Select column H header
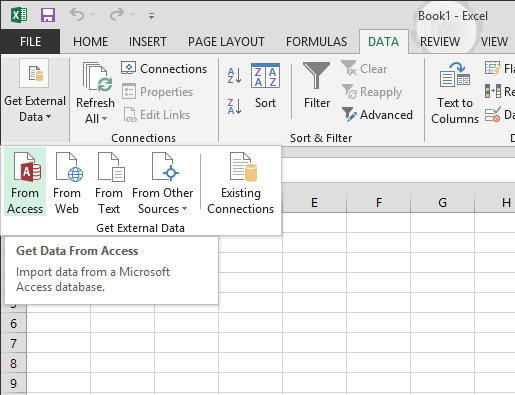This screenshot has height=395, width=515. (495, 202)
